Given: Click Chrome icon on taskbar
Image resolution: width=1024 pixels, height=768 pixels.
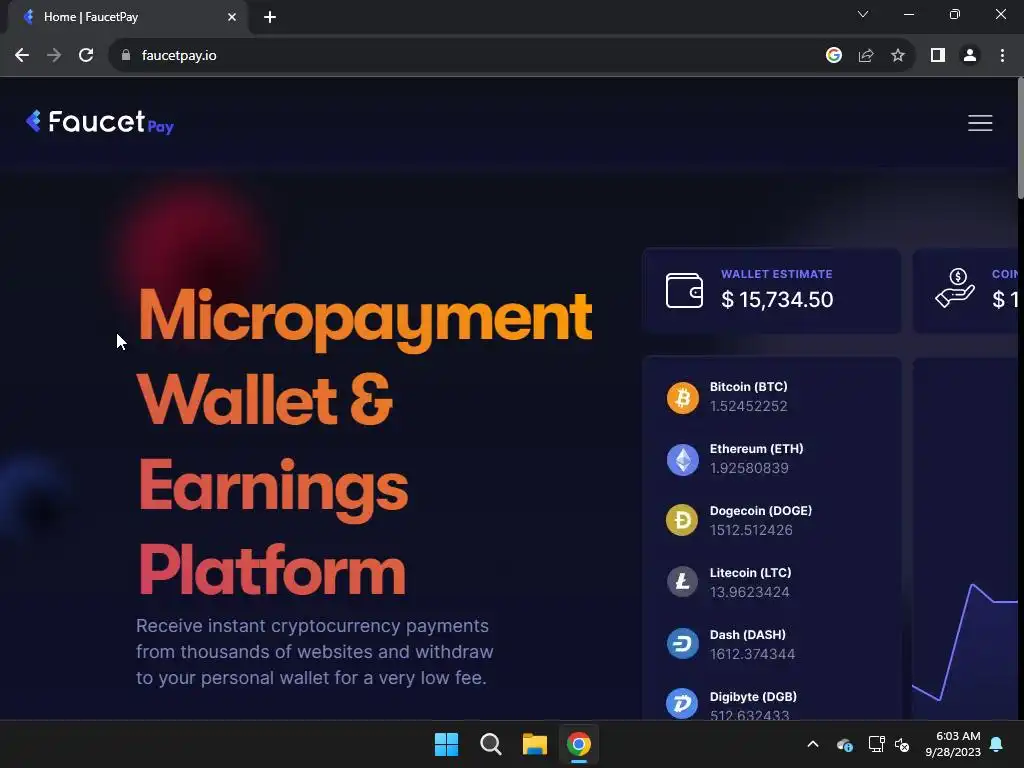Looking at the screenshot, I should (x=579, y=744).
